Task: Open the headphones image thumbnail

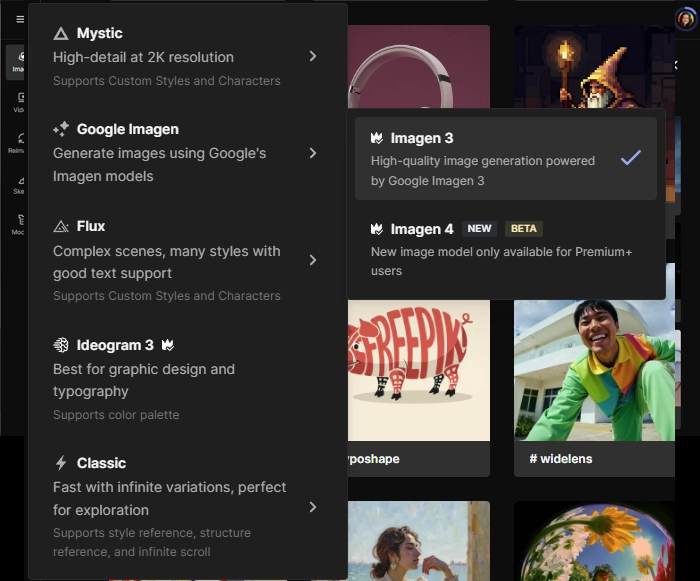Action: coord(419,67)
